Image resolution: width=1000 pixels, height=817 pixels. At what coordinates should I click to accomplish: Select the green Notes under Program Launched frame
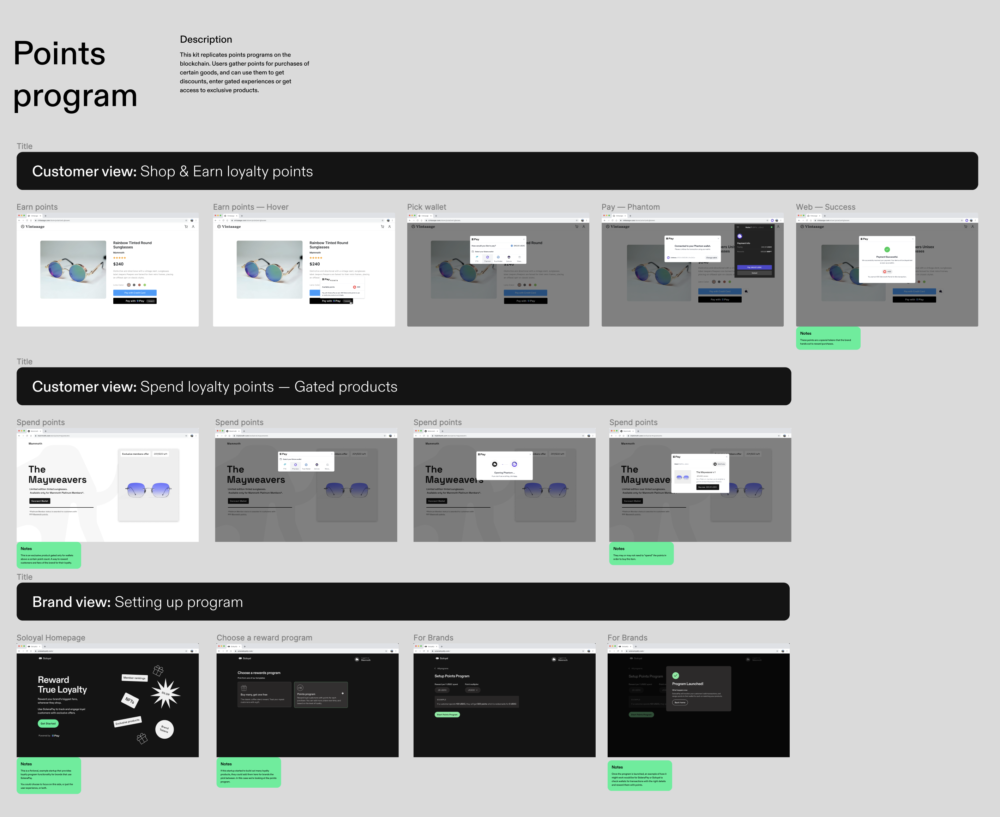640,776
